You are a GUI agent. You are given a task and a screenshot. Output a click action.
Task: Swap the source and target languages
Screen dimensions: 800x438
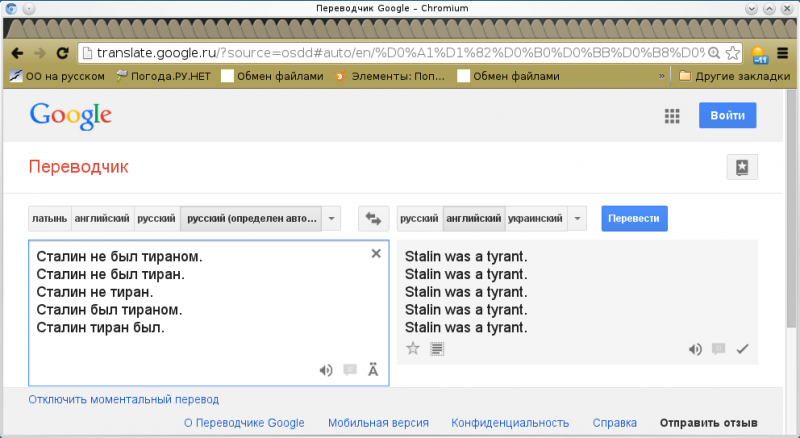coord(374,218)
